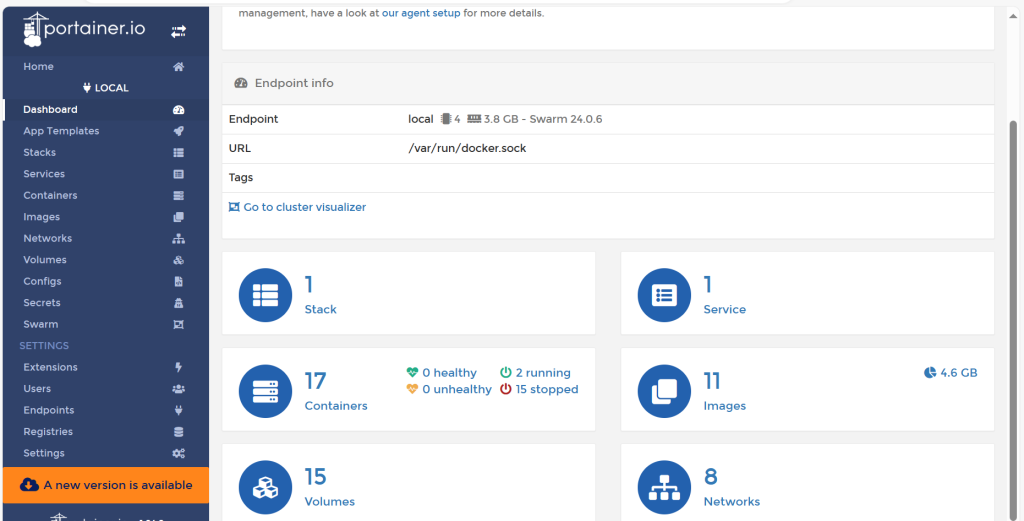Screen dimensions: 1024x521
Task: Toggle the sidebar collapse arrows icon
Action: click(178, 32)
